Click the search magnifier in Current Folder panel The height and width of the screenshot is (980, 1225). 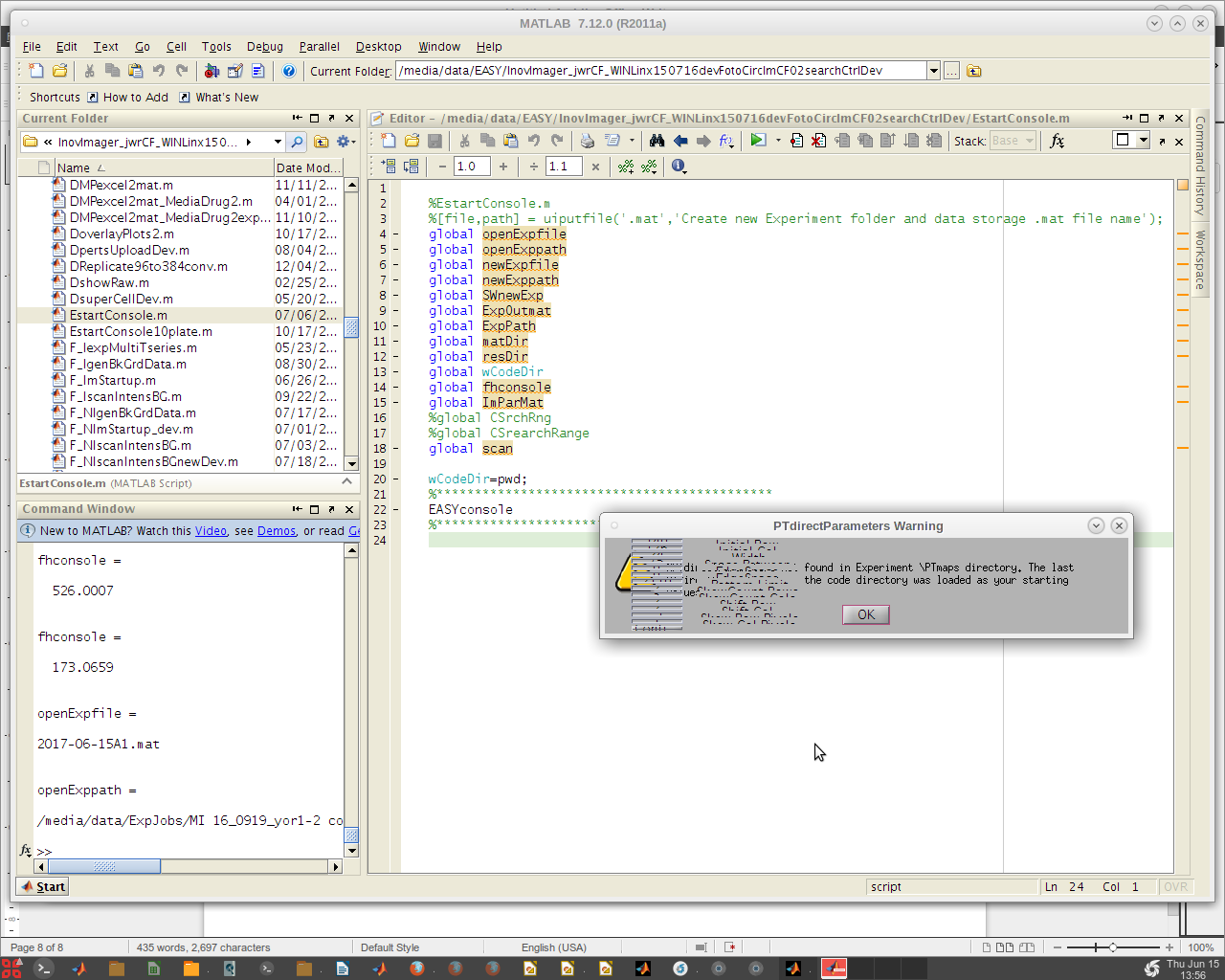pos(297,142)
